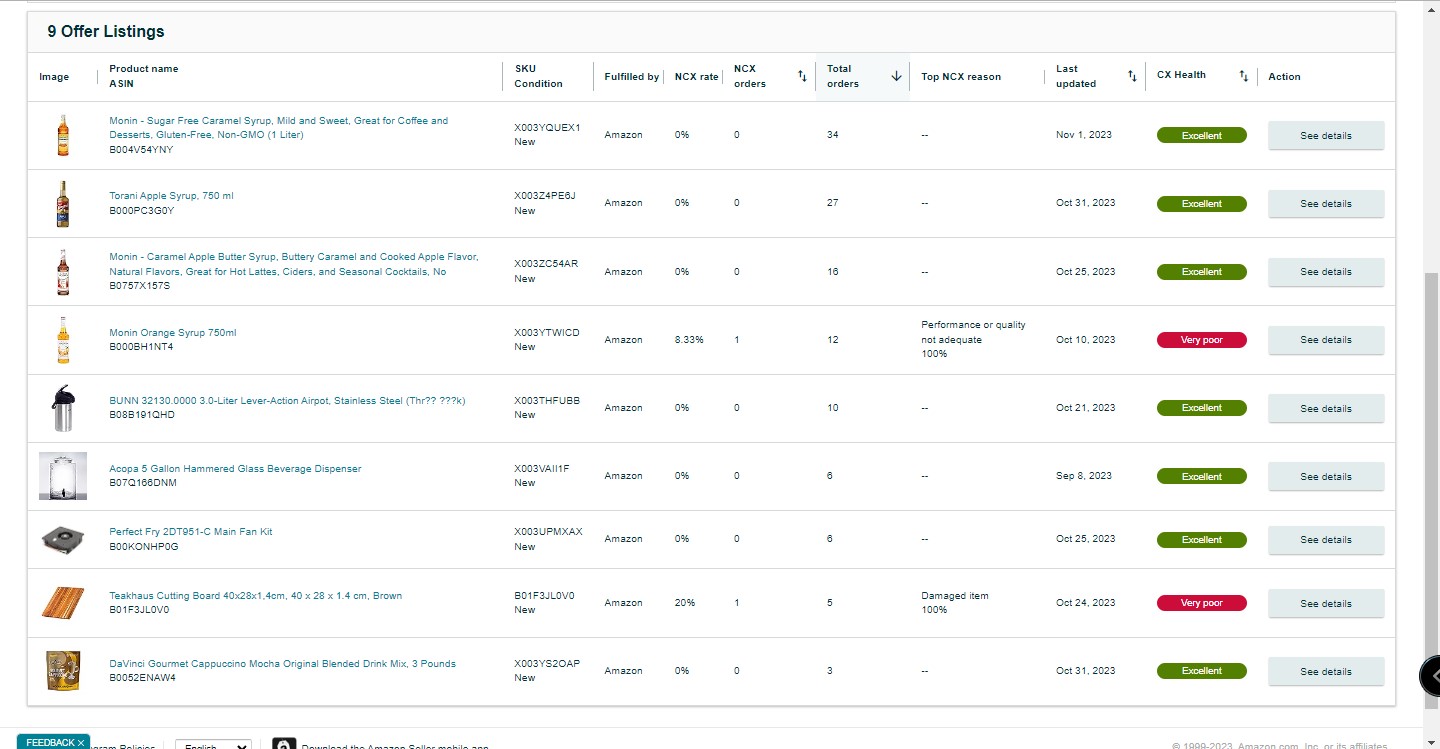Open BUNN Airpot product image
The image size is (1440, 749).
click(x=63, y=408)
